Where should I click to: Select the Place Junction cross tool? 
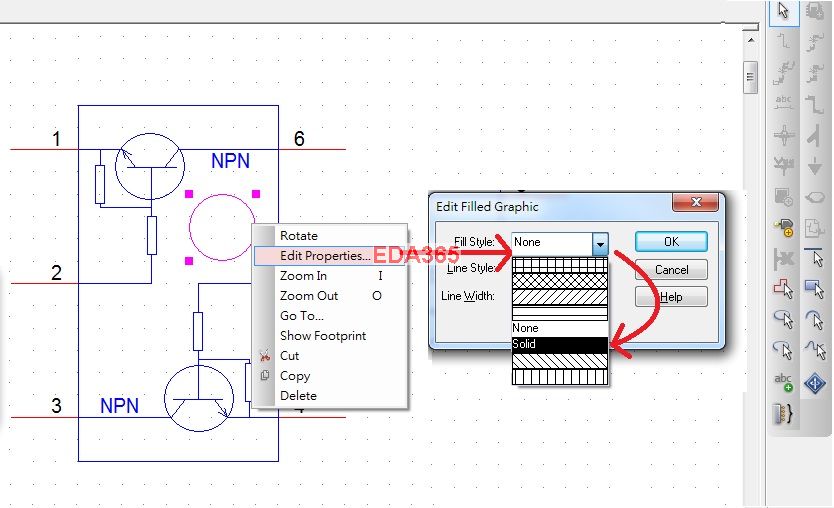[784, 135]
